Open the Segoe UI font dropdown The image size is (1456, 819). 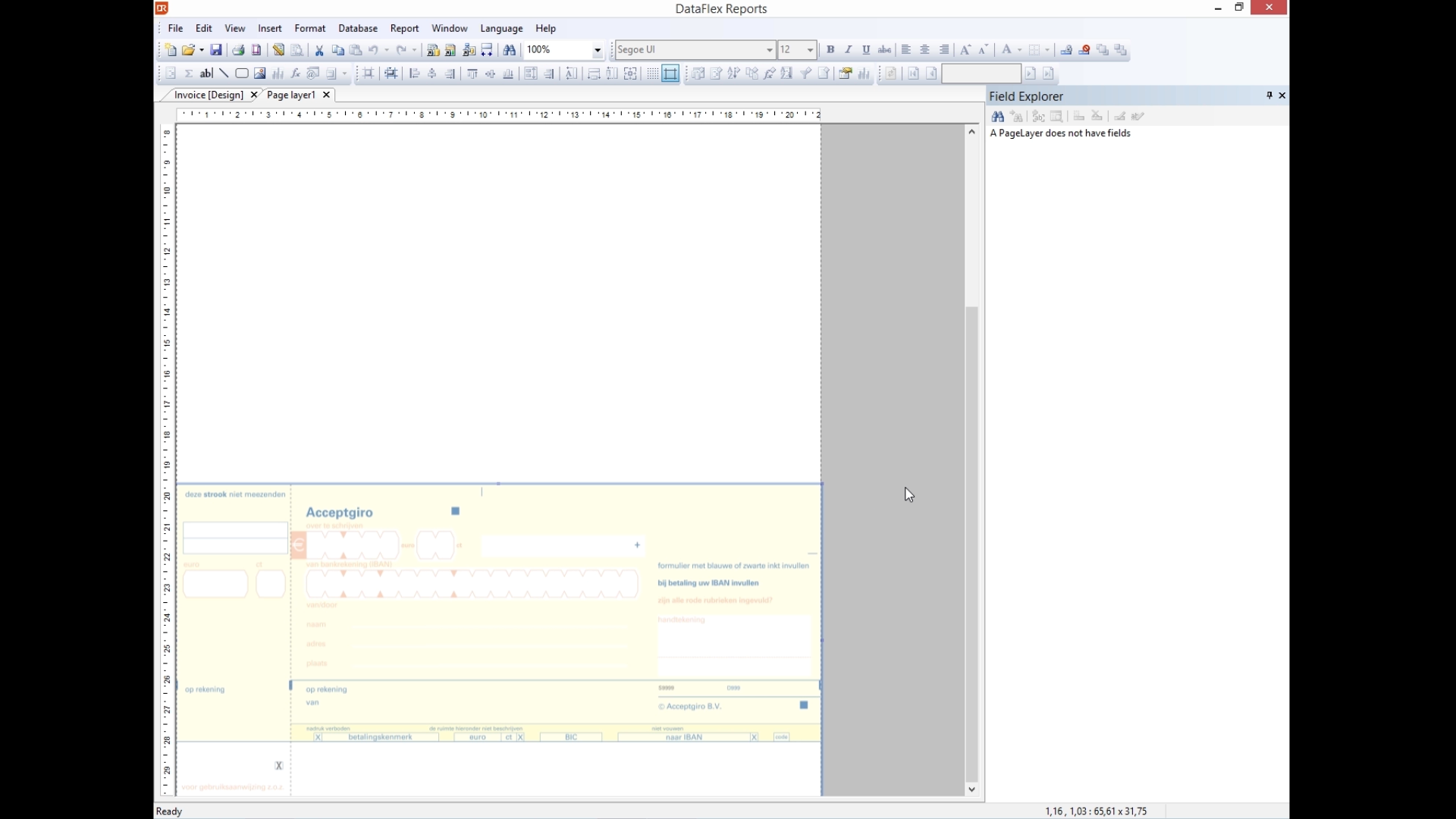(769, 50)
